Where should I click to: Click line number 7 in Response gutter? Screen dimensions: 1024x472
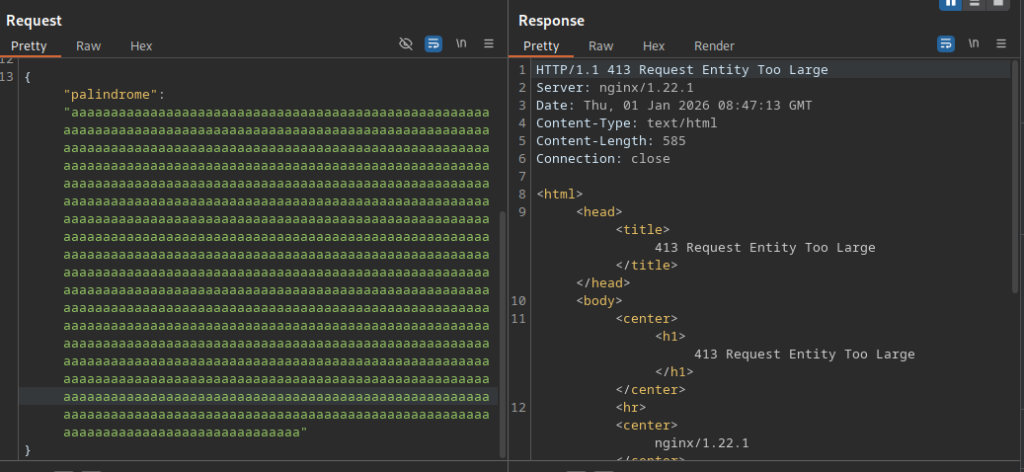pos(522,176)
